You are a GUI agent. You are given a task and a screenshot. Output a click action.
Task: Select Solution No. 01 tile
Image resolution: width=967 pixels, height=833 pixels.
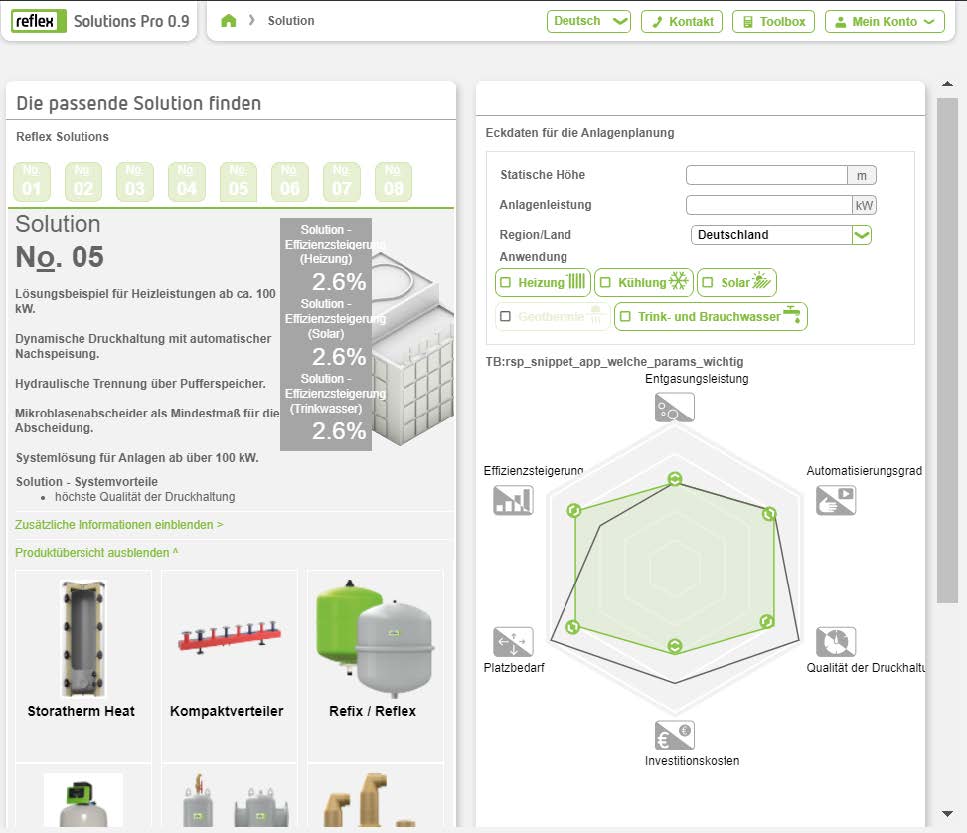tap(31, 181)
